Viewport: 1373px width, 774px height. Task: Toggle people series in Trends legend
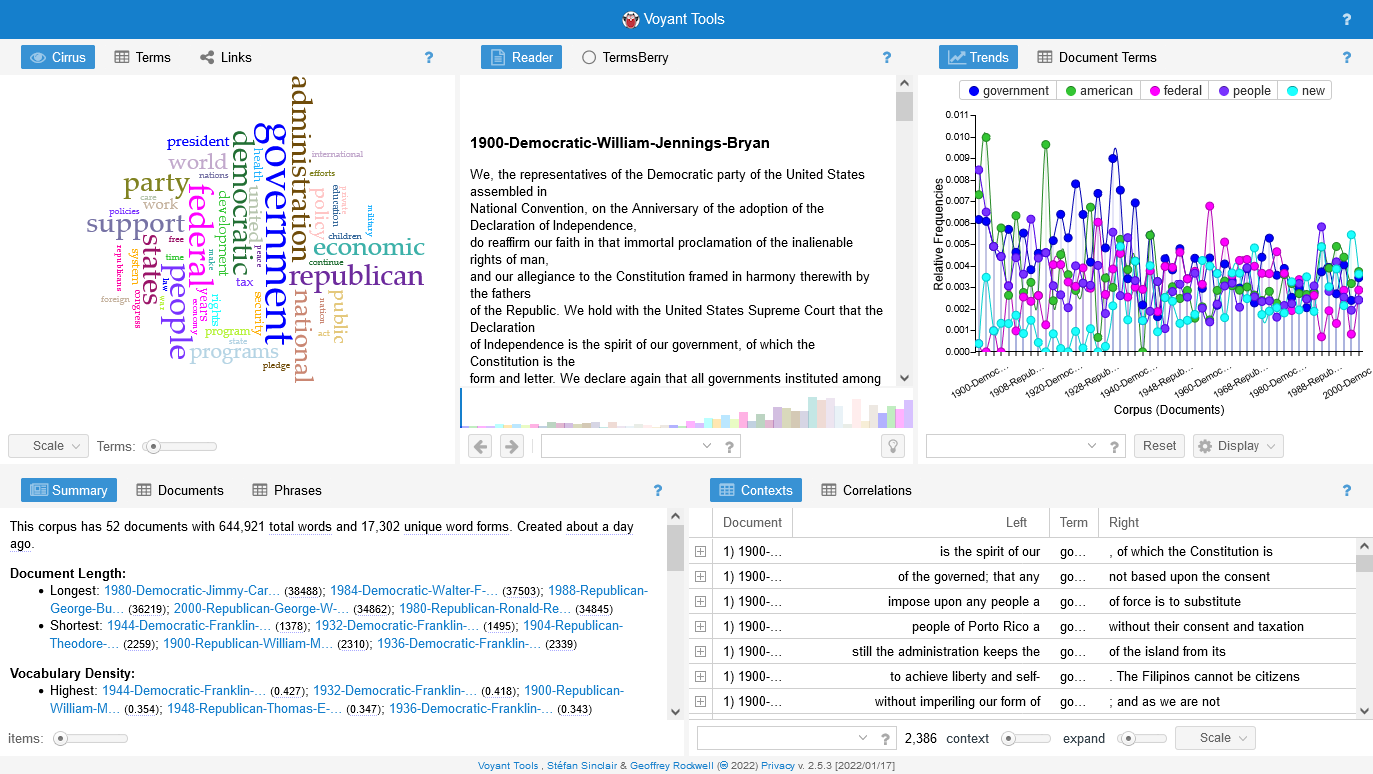coord(1243,90)
